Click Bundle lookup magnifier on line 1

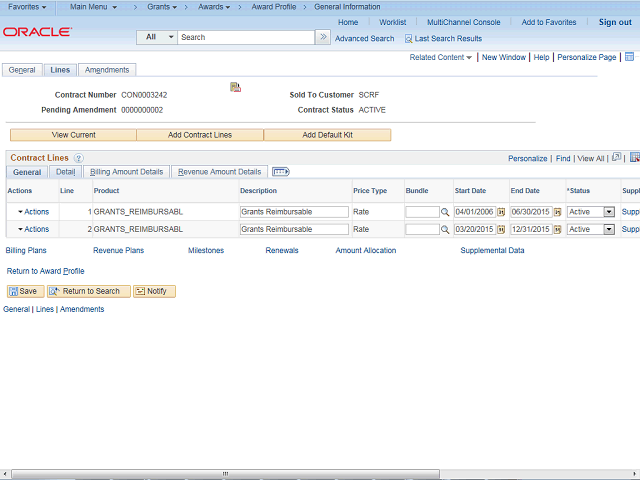coord(445,212)
